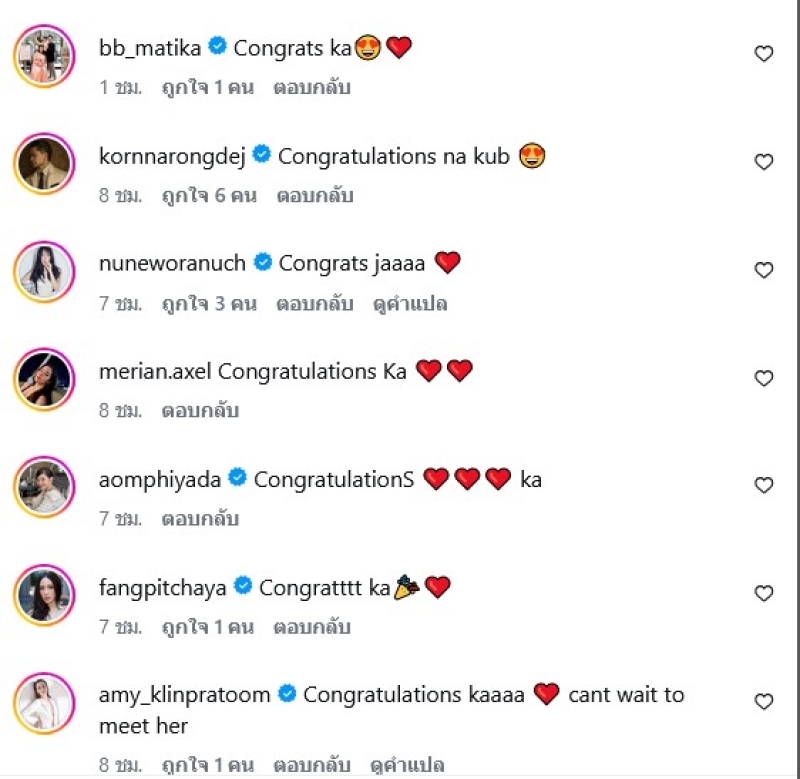Heart amy_klinpratoom's comment
This screenshot has height=779, width=800.
tap(763, 701)
